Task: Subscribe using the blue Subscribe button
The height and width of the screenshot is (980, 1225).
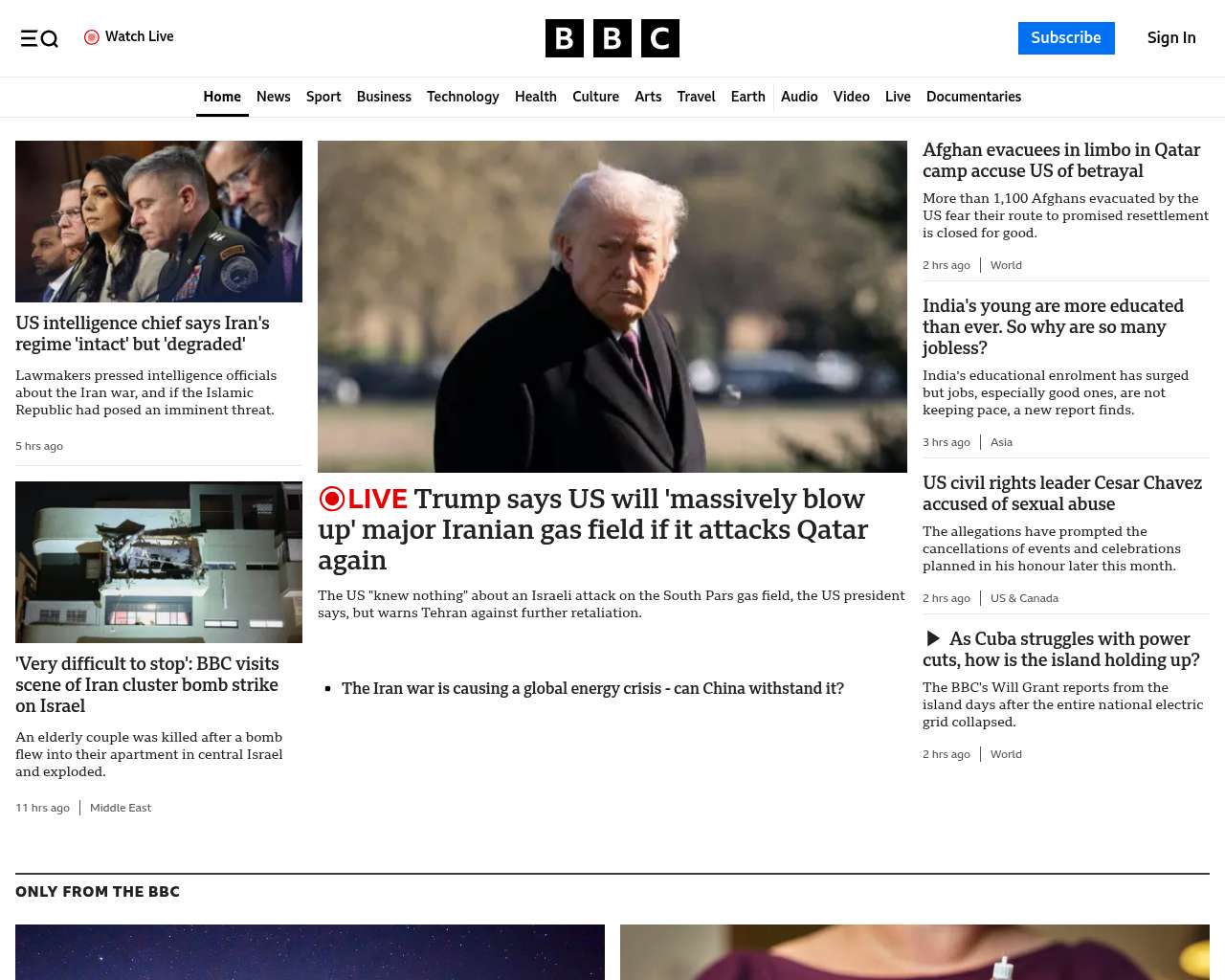Action: (x=1066, y=38)
